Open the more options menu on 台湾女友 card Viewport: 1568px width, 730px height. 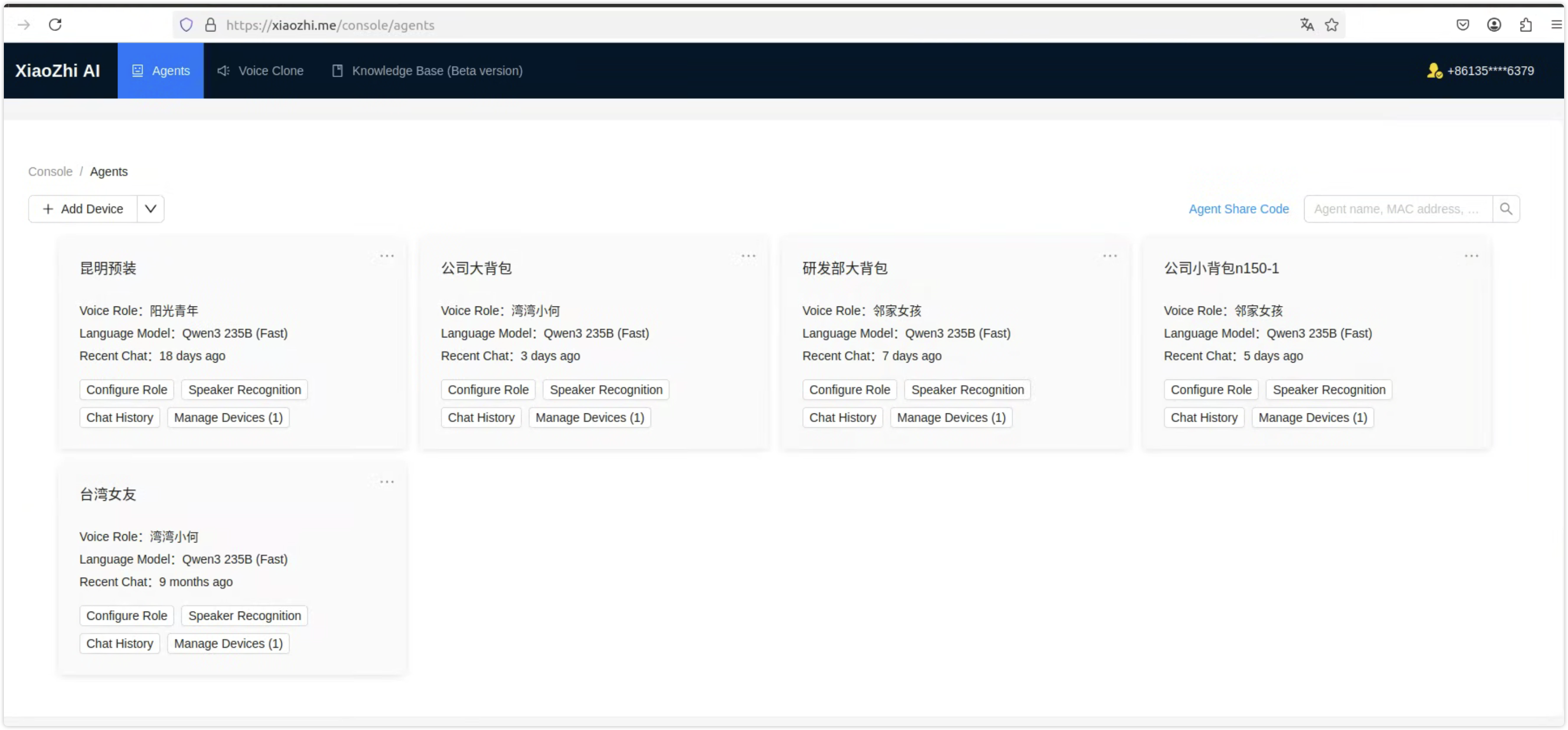pyautogui.click(x=387, y=482)
